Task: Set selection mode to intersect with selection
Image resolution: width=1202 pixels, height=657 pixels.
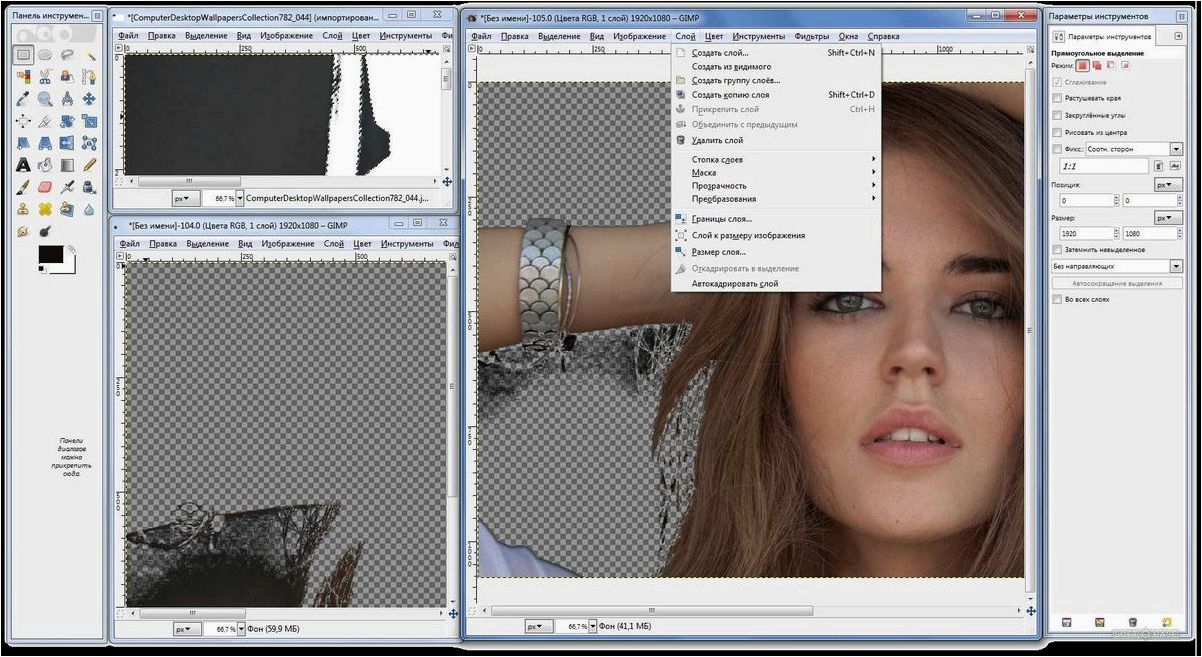Action: (1125, 65)
